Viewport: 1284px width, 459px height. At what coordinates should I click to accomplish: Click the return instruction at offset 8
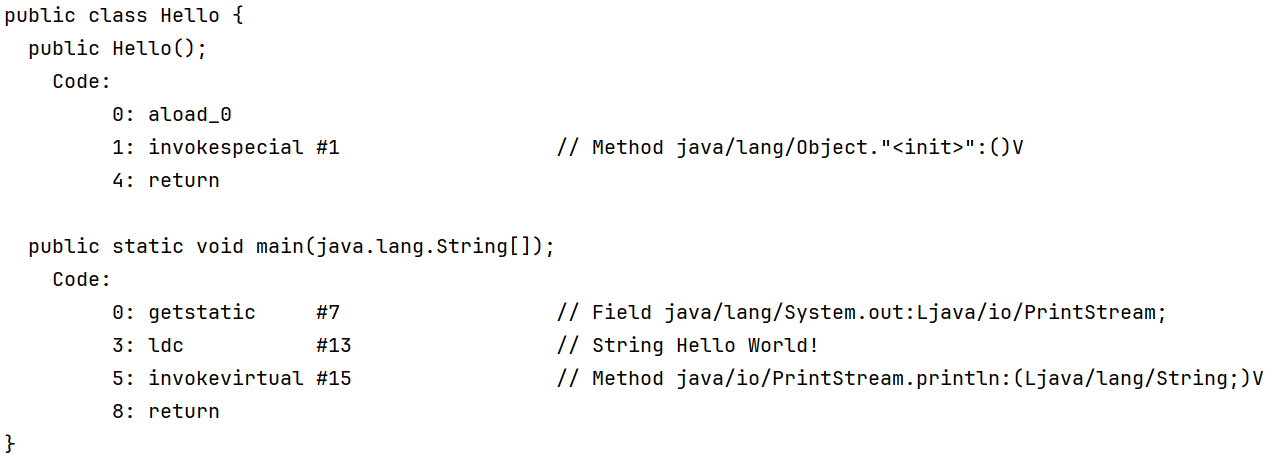[x=183, y=411]
